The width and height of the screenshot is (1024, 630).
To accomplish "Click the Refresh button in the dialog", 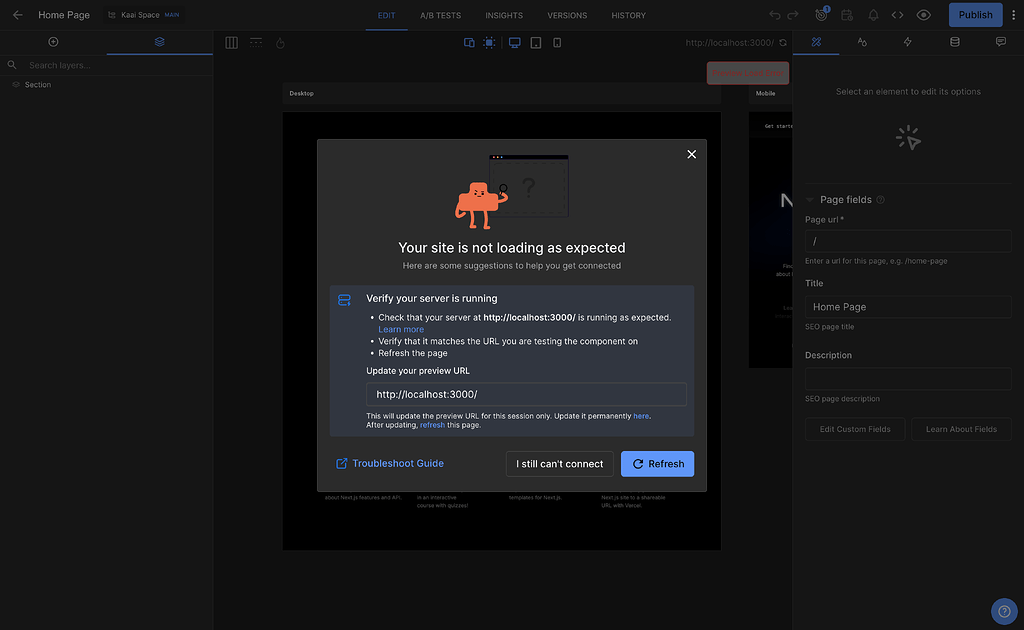I will tap(657, 463).
